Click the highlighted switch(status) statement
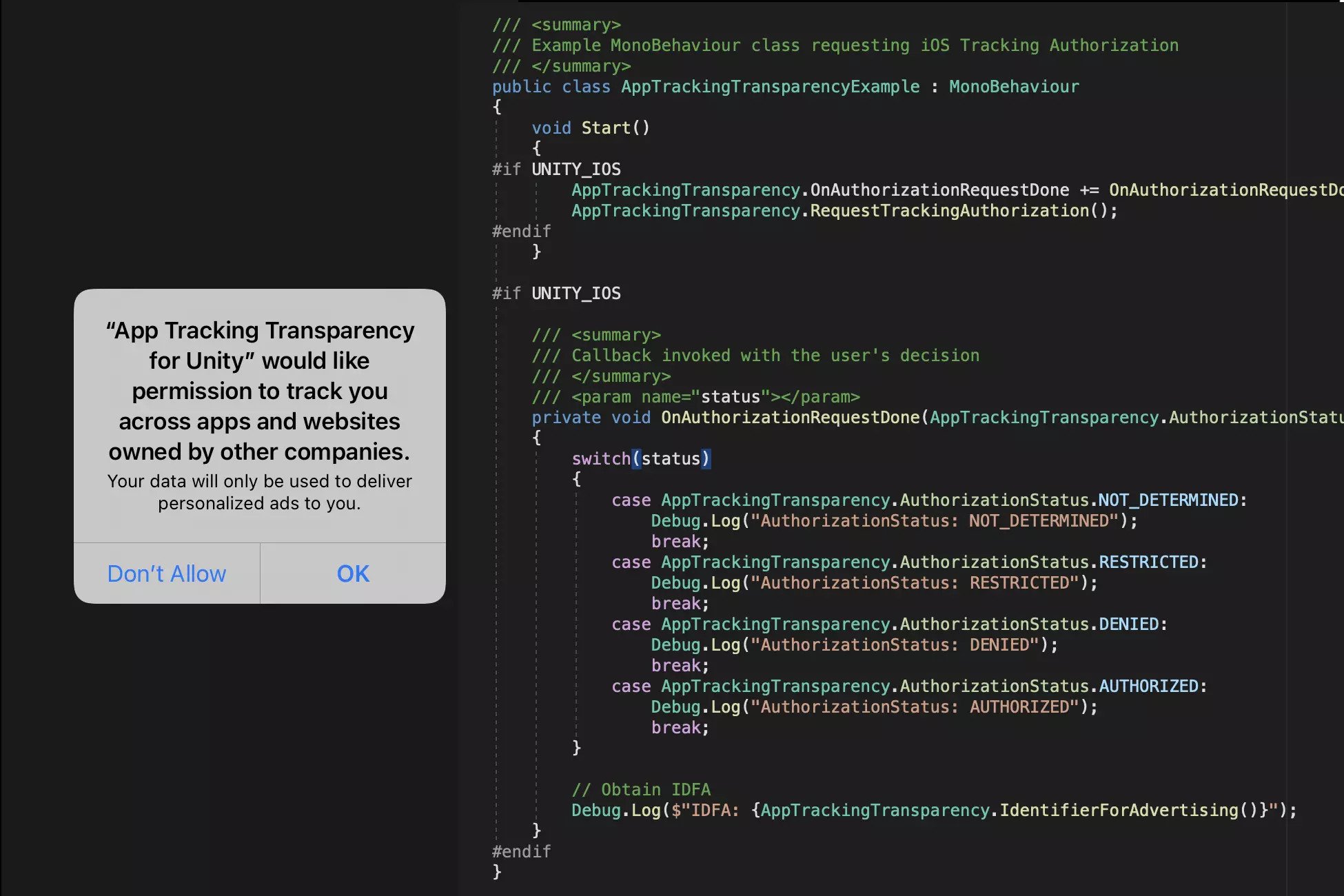Image resolution: width=1344 pixels, height=896 pixels. click(x=641, y=458)
